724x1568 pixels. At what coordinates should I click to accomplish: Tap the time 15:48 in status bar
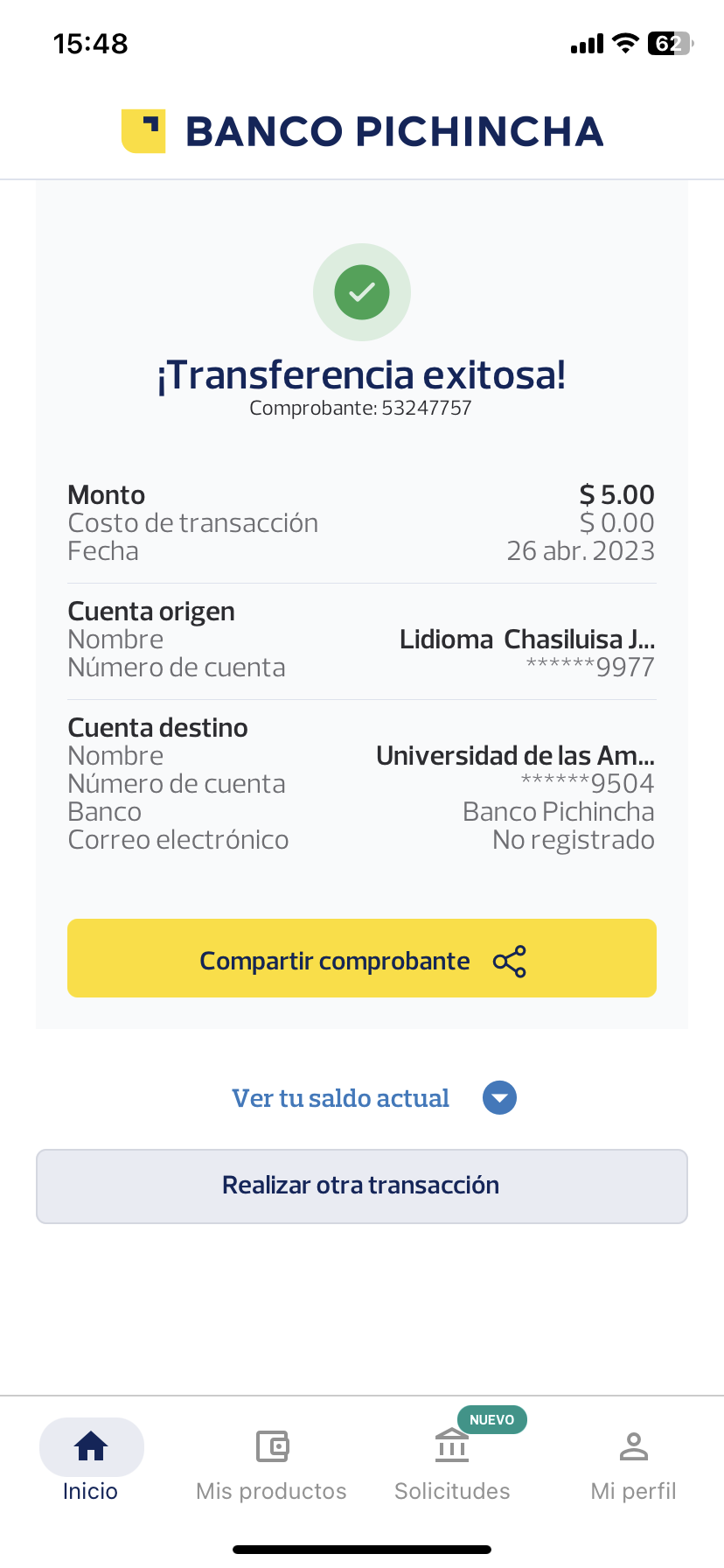pos(91,44)
